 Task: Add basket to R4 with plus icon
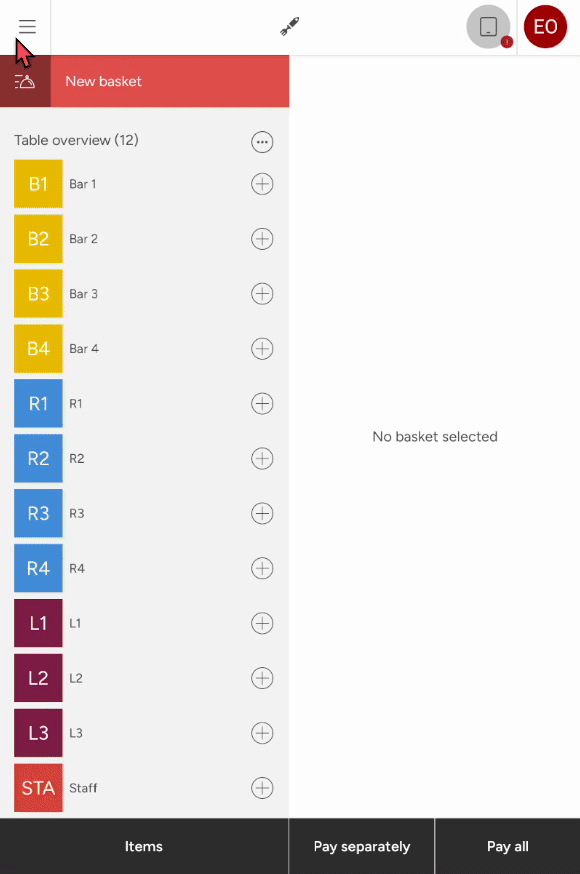click(262, 568)
